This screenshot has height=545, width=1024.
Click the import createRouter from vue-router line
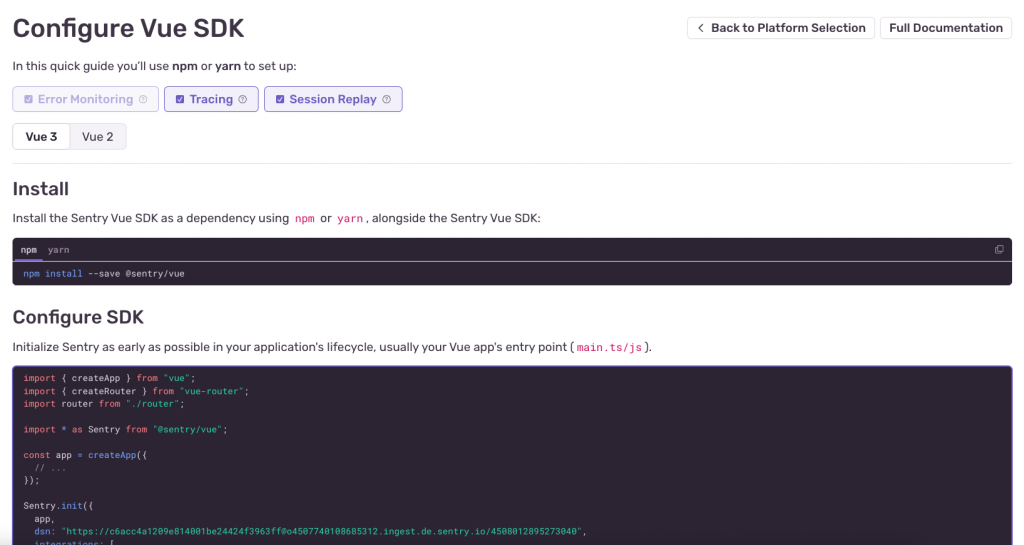pos(136,391)
